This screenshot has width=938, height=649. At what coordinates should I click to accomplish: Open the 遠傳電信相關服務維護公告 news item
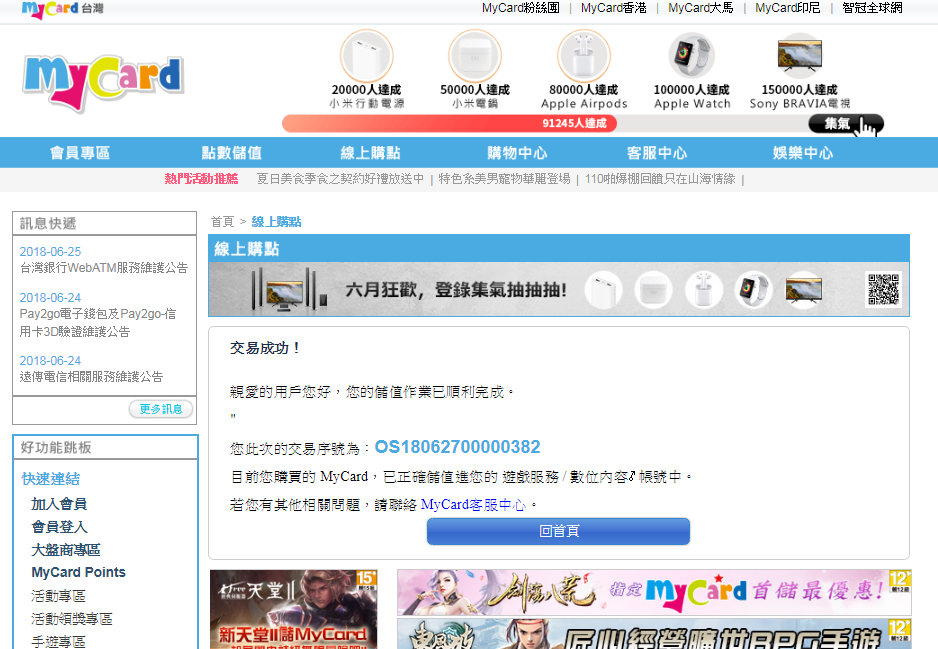[x=91, y=377]
